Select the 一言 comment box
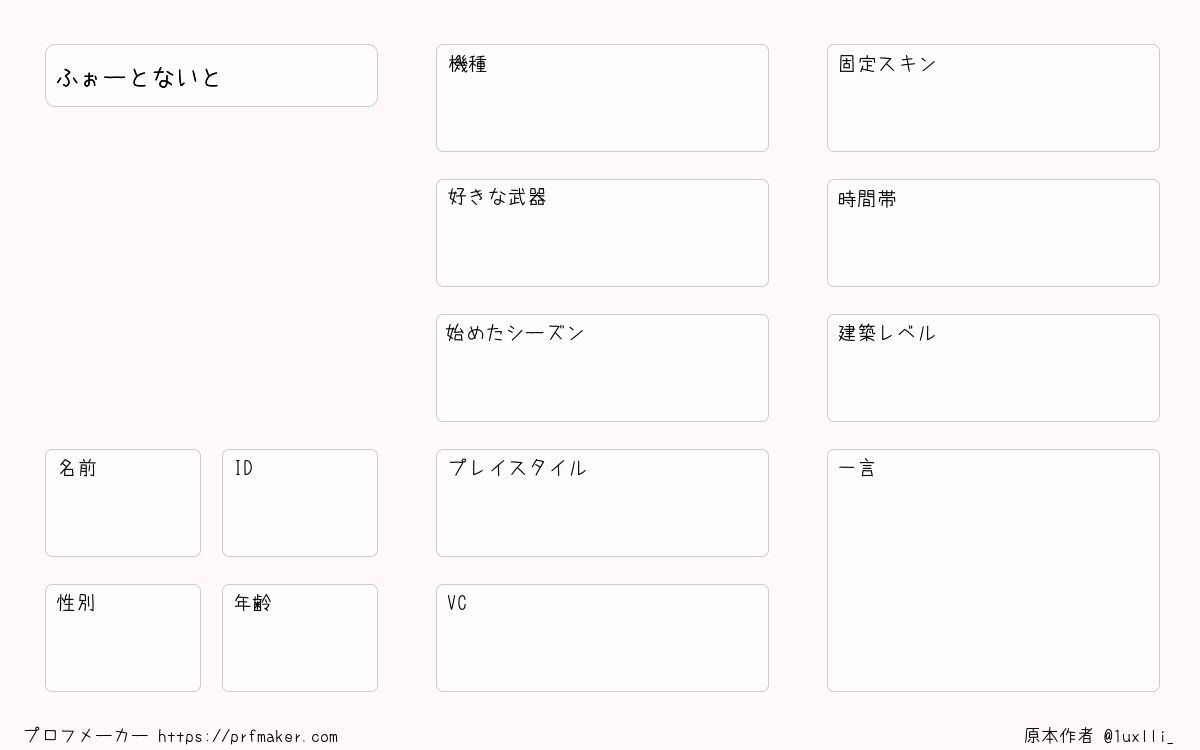 click(993, 570)
